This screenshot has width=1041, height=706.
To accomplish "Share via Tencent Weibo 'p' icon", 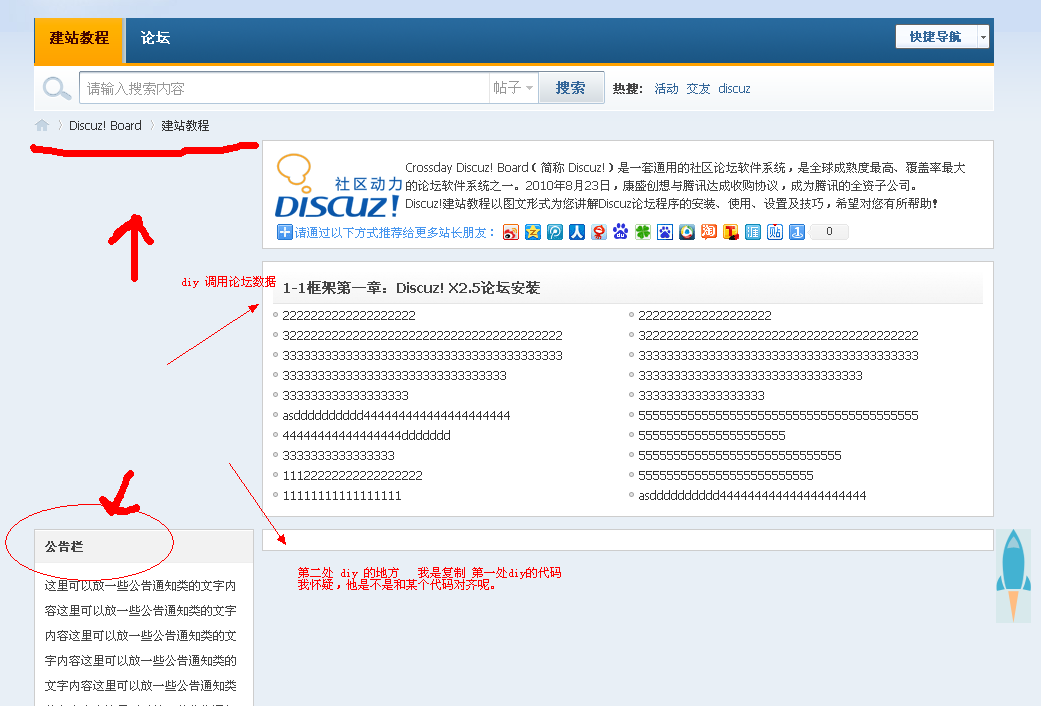I will pos(555,232).
